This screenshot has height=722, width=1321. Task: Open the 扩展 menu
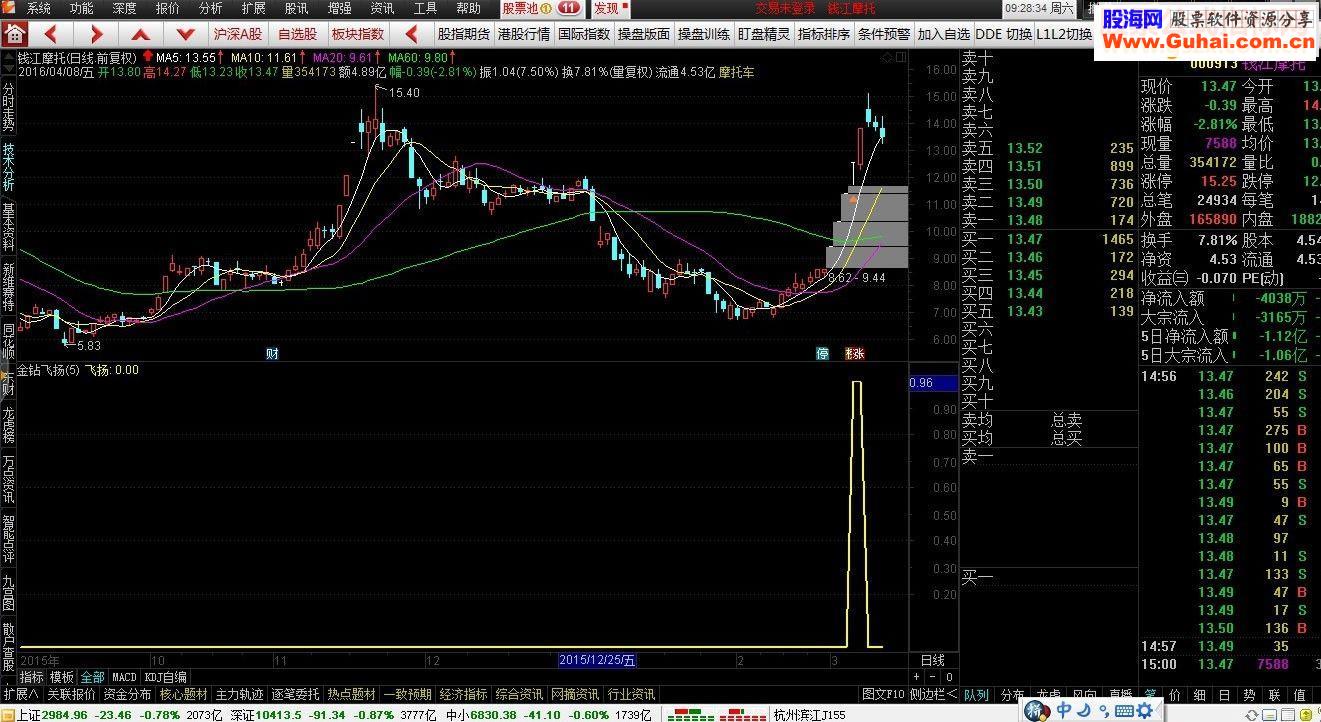pyautogui.click(x=254, y=8)
